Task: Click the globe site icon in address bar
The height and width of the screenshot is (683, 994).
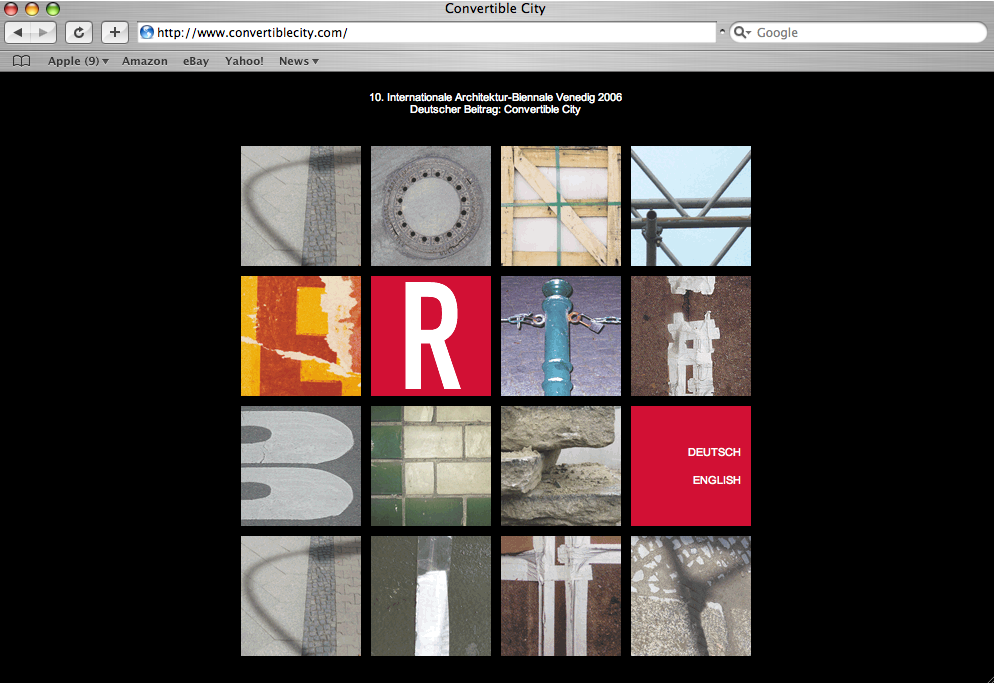Action: tap(147, 33)
